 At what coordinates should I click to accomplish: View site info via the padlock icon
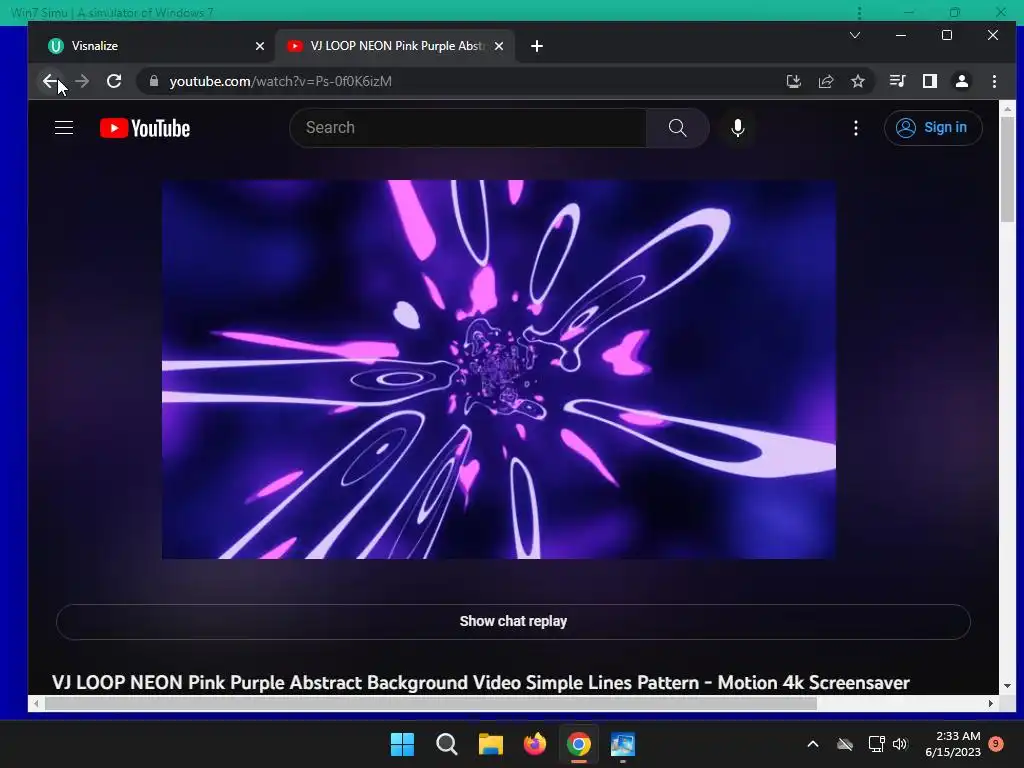click(x=154, y=81)
